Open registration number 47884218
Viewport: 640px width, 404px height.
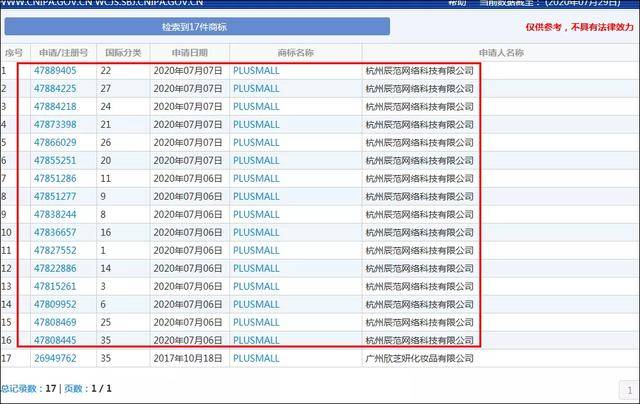55,107
